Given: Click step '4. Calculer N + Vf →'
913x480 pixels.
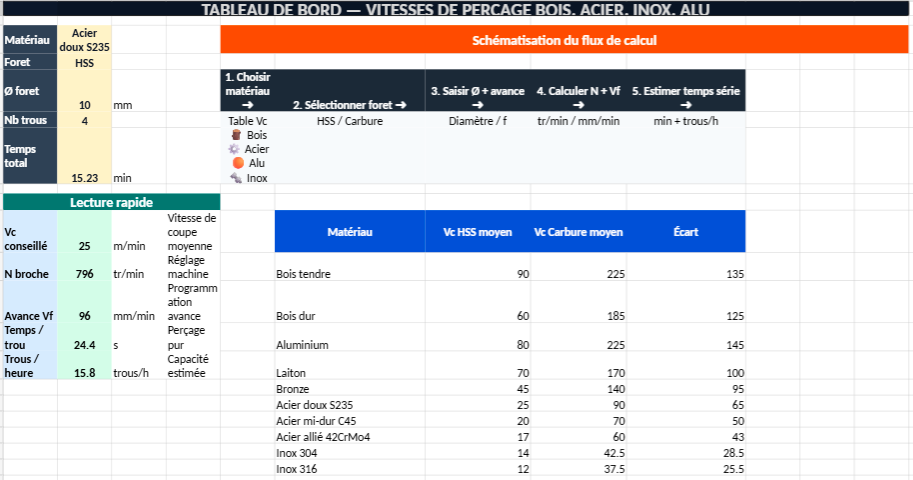Looking at the screenshot, I should 578,91.
